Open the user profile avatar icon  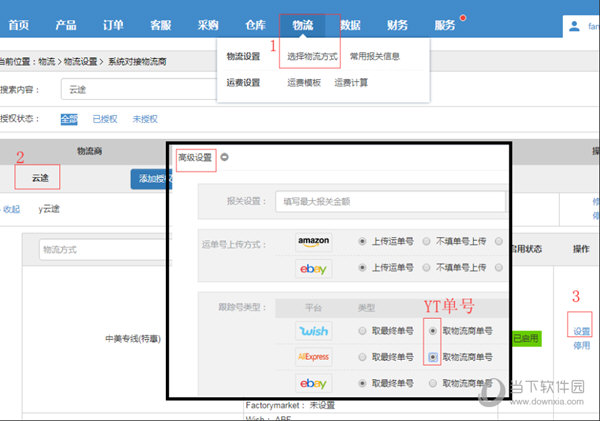click(x=577, y=27)
